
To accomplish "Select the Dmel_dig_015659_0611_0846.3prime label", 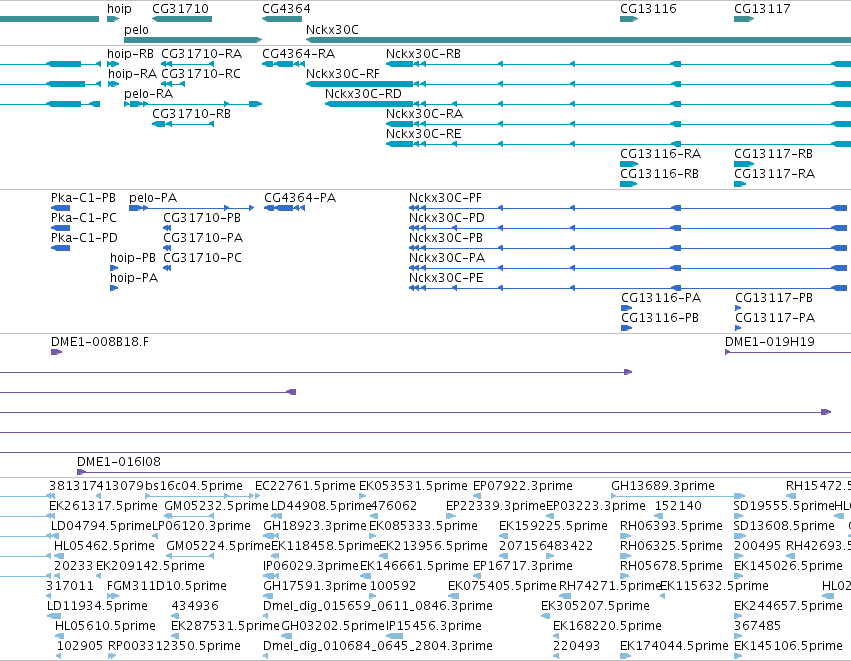I will pyautogui.click(x=378, y=606).
